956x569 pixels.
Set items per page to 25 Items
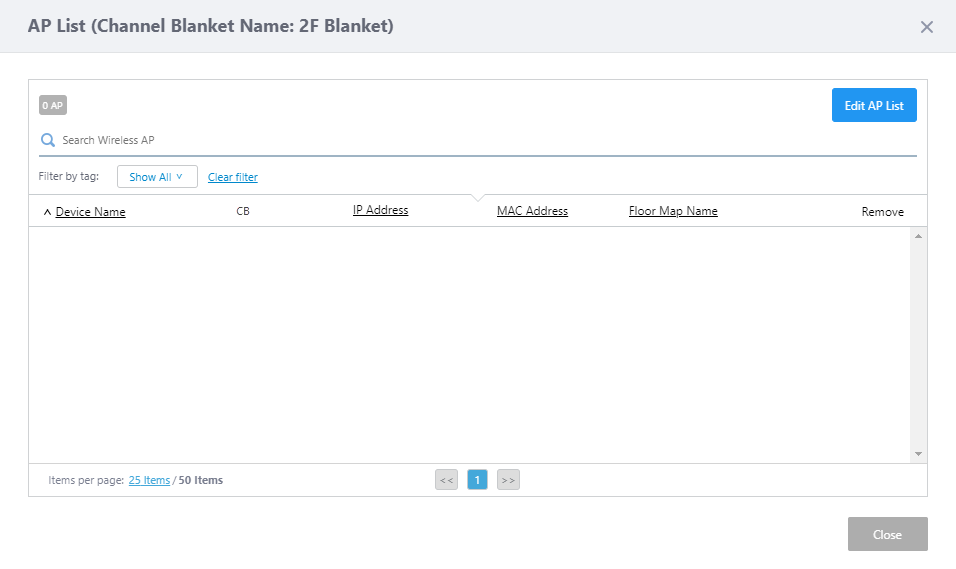coord(149,480)
